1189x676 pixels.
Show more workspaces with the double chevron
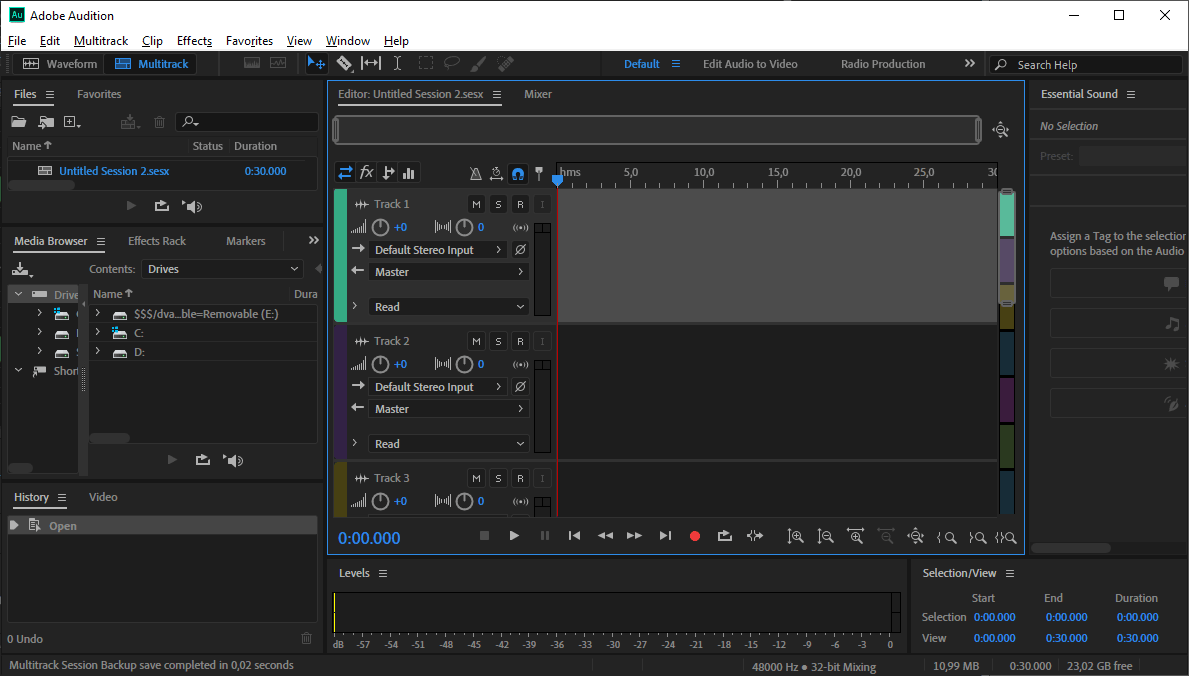pyautogui.click(x=970, y=64)
